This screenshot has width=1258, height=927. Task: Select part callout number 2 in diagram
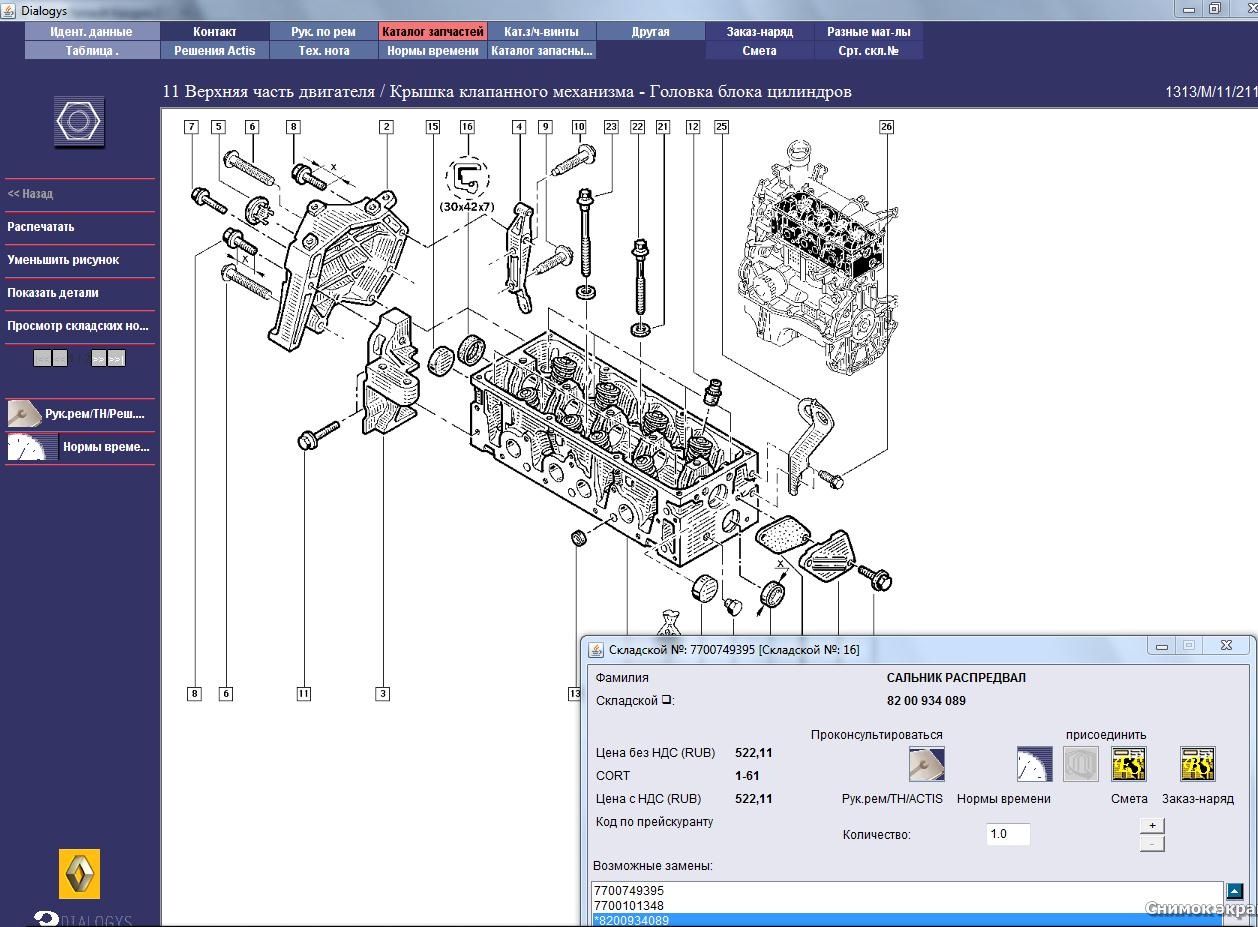point(386,127)
